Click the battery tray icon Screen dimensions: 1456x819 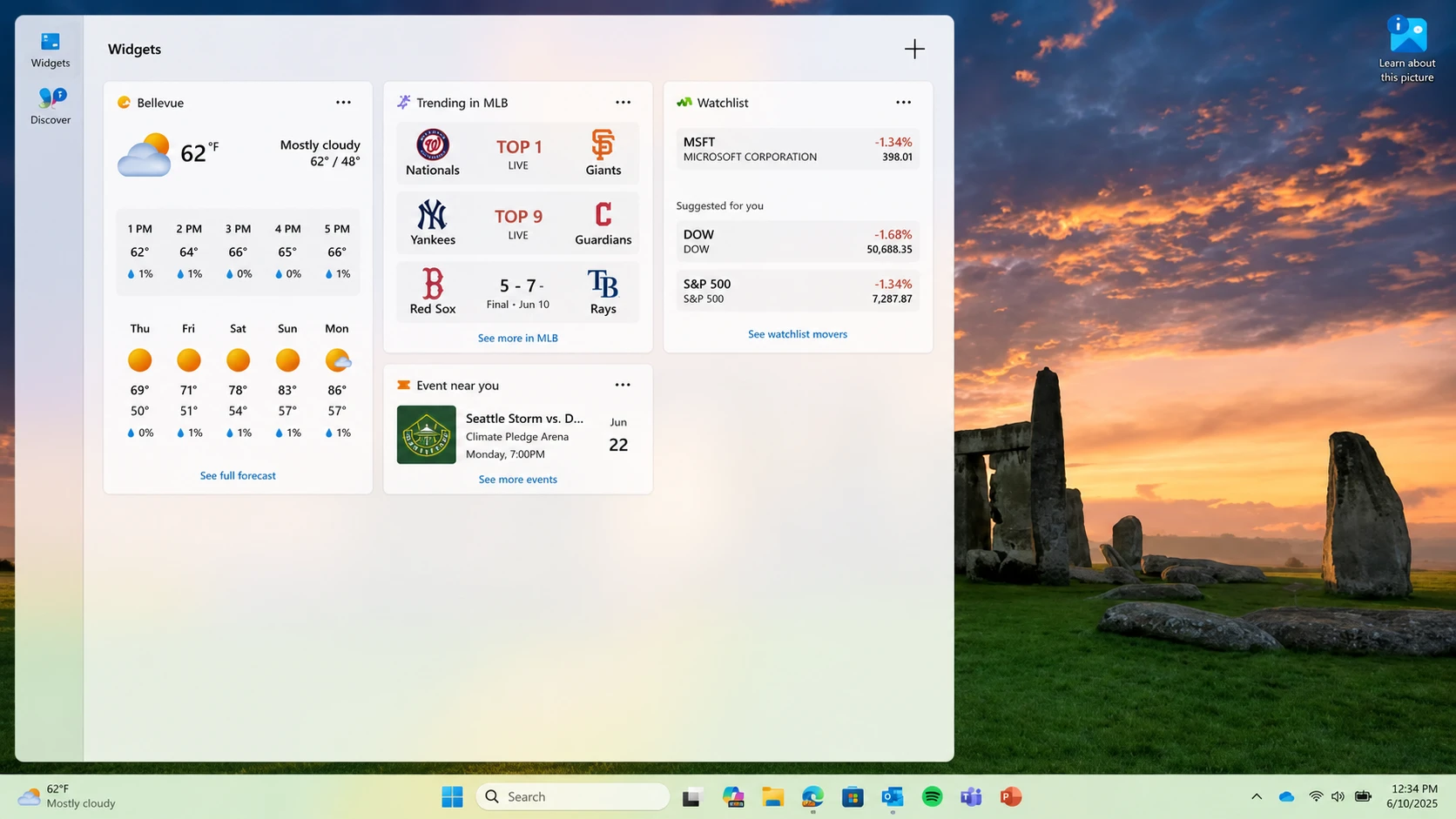point(1363,796)
